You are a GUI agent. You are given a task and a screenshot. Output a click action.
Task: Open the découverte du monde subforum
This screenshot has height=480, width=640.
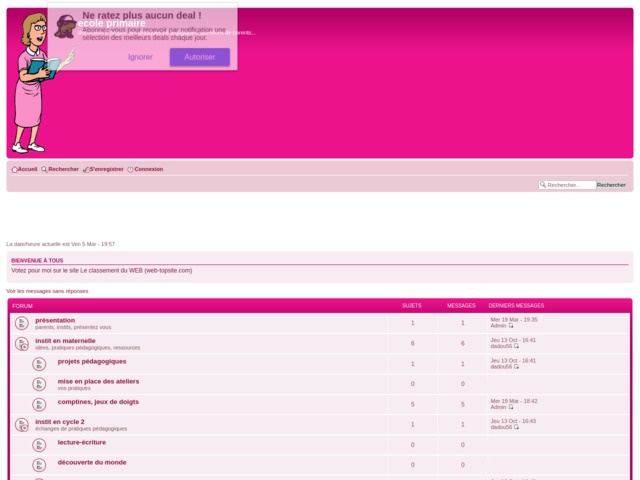pos(92,462)
